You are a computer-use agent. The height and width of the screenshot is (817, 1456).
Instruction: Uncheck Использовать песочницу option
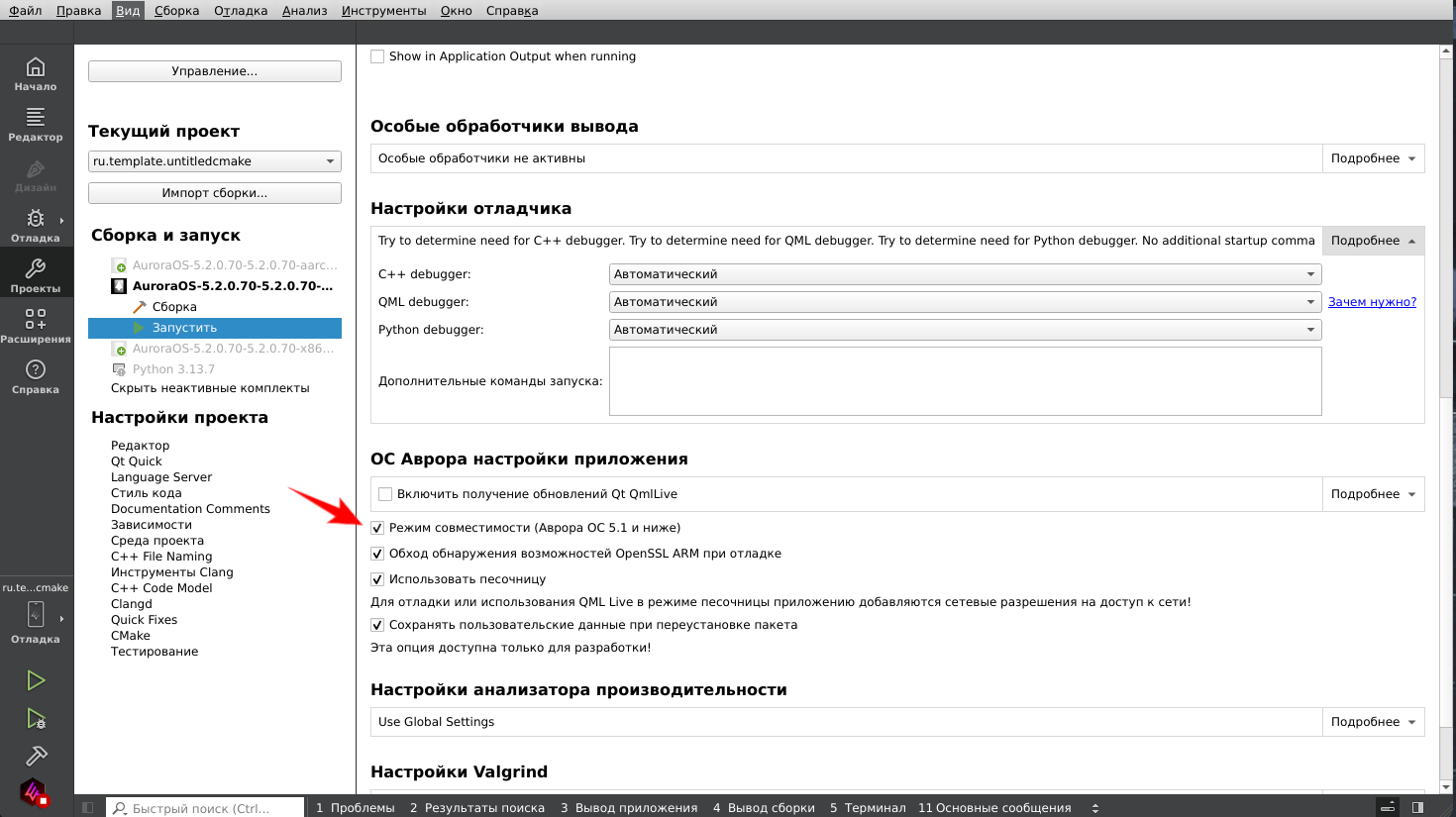click(x=377, y=579)
